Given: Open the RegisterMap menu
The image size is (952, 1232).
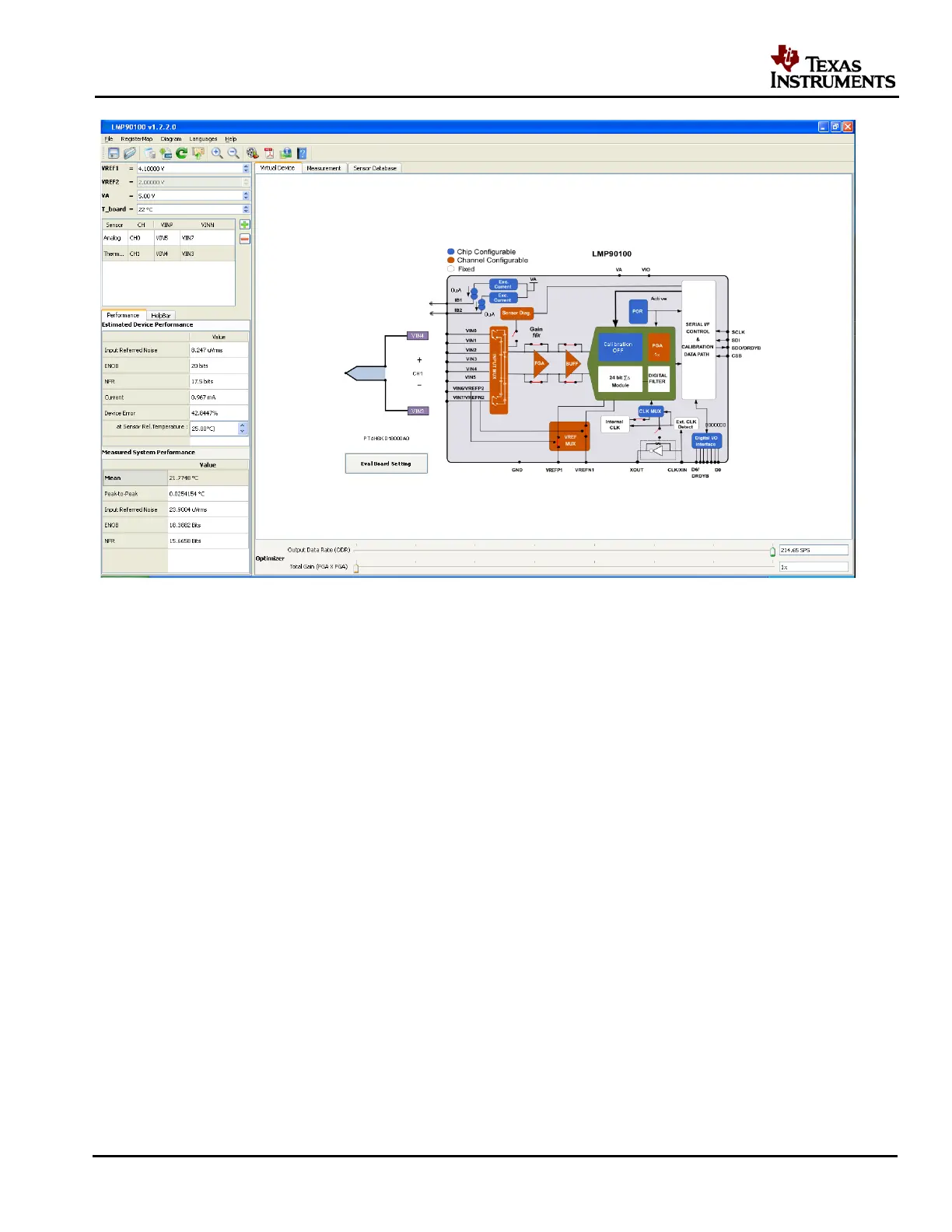Looking at the screenshot, I should coord(136,139).
